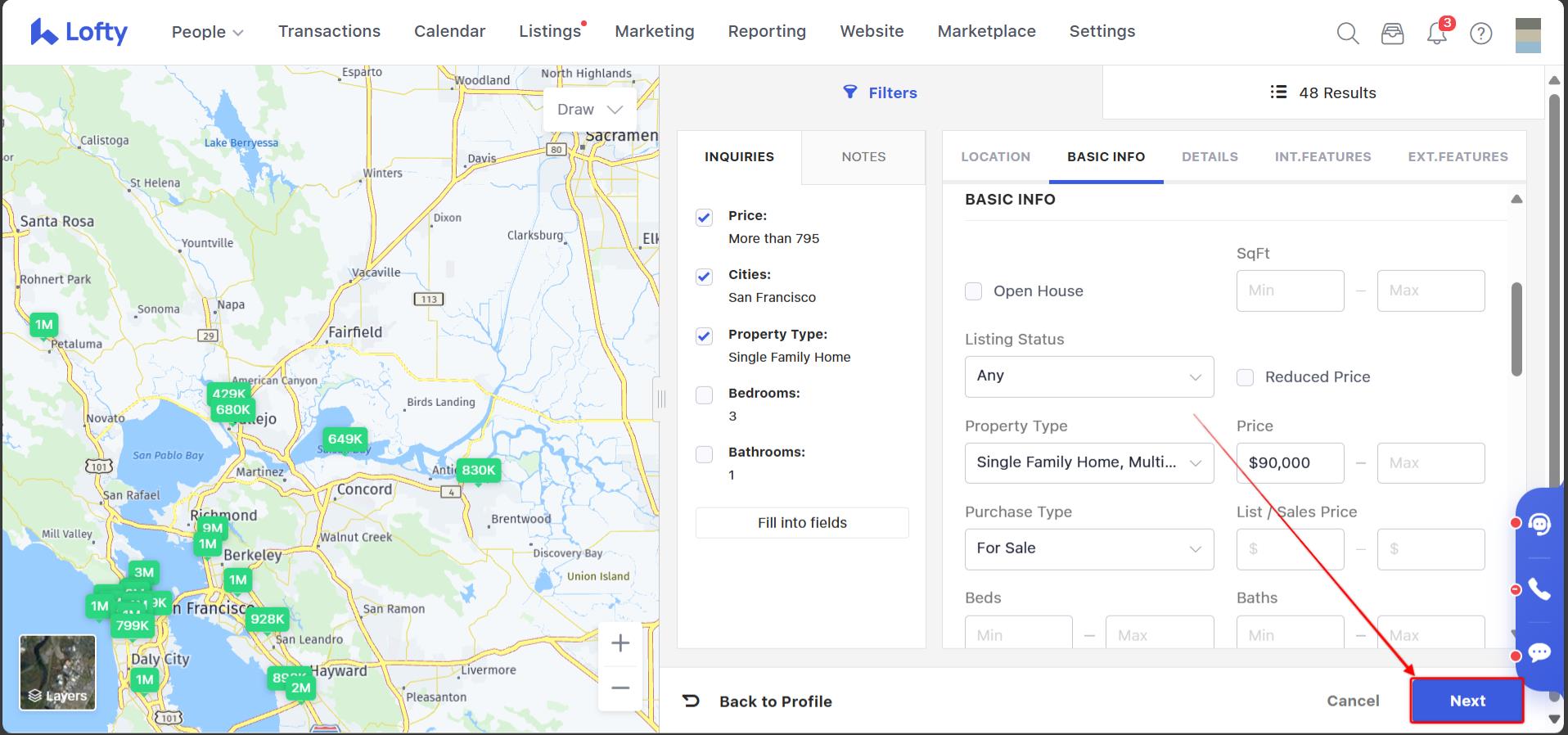Open the Listing Status dropdown
The height and width of the screenshot is (735, 1568).
[x=1089, y=377]
